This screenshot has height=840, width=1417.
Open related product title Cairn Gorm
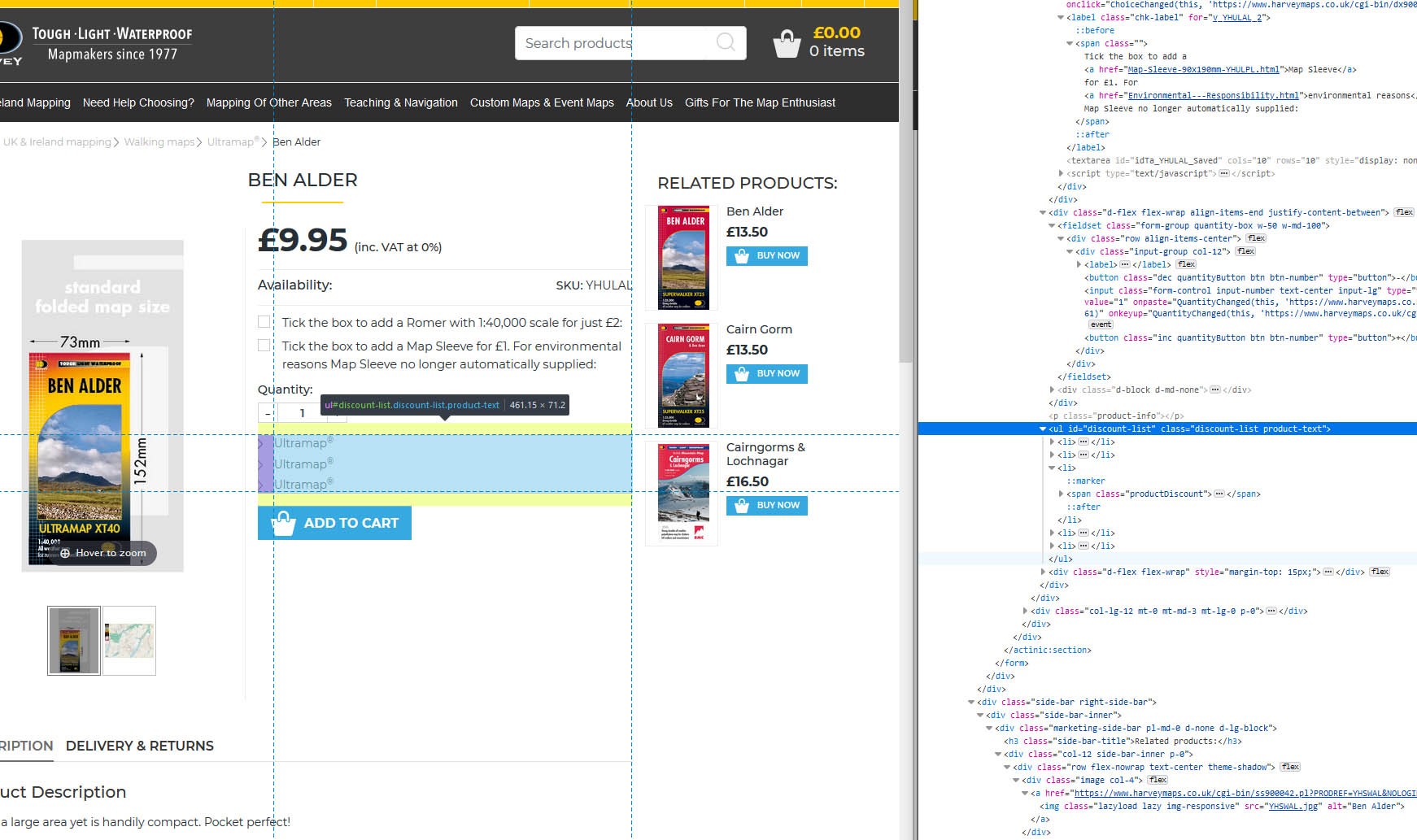tap(759, 329)
